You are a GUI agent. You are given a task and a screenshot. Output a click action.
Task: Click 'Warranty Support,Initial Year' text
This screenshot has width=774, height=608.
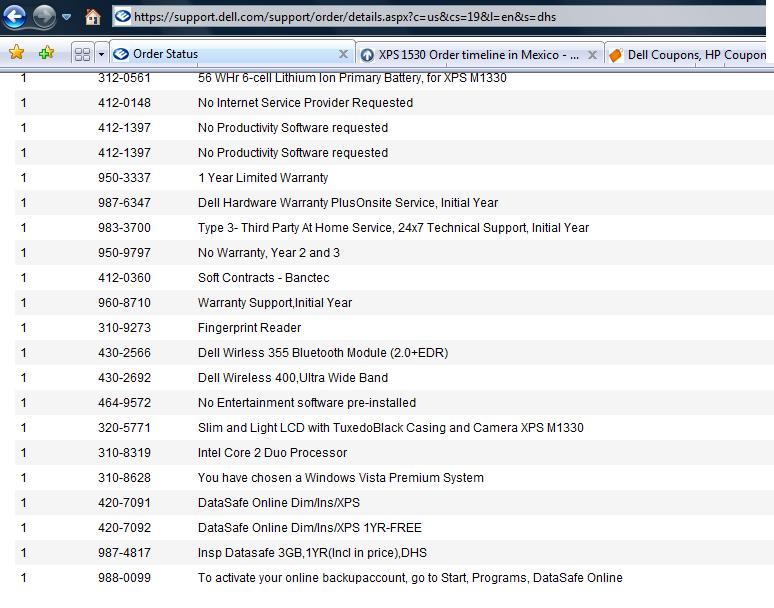[274, 303]
